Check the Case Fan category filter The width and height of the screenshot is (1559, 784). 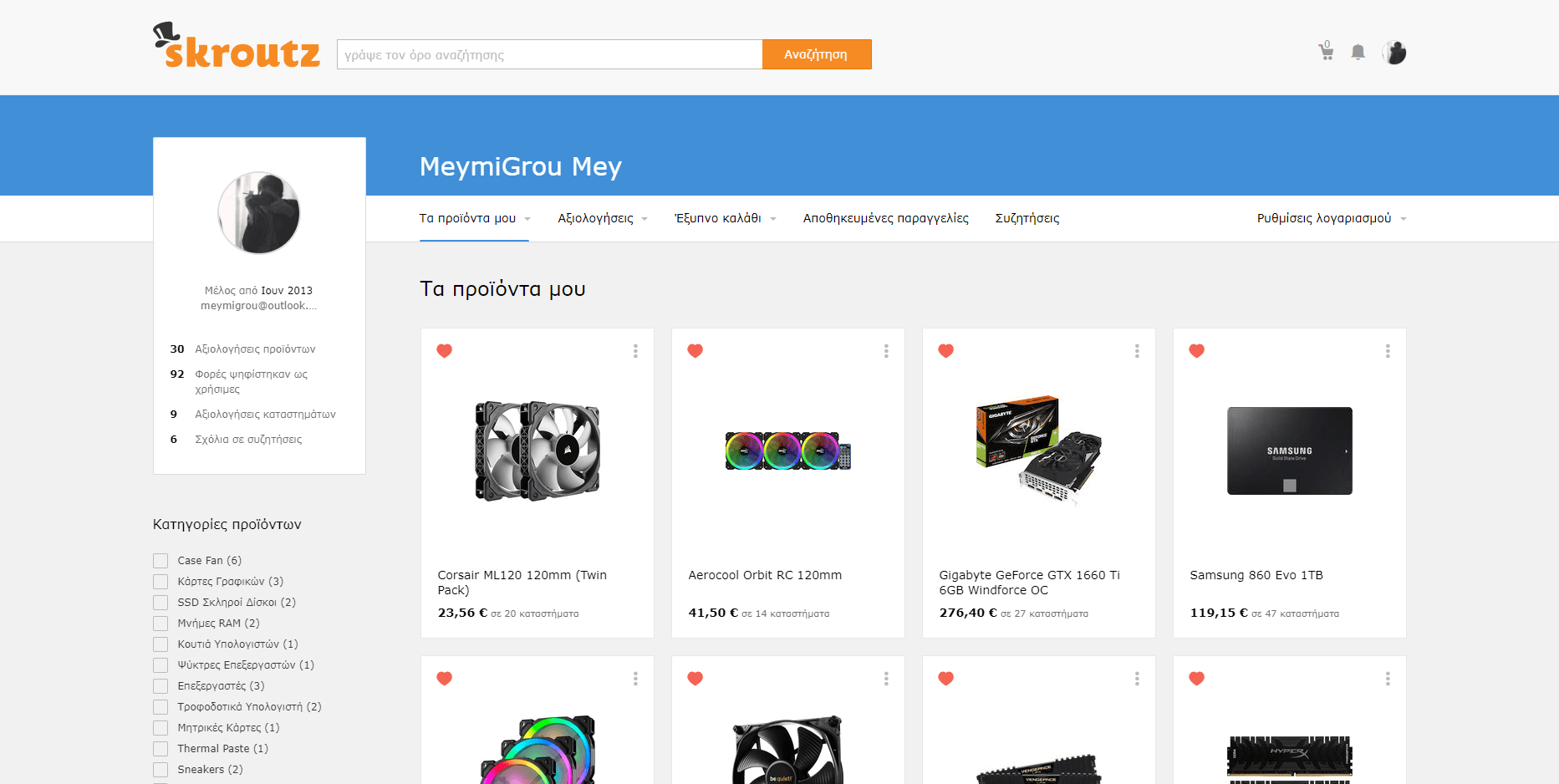pyautogui.click(x=160, y=561)
